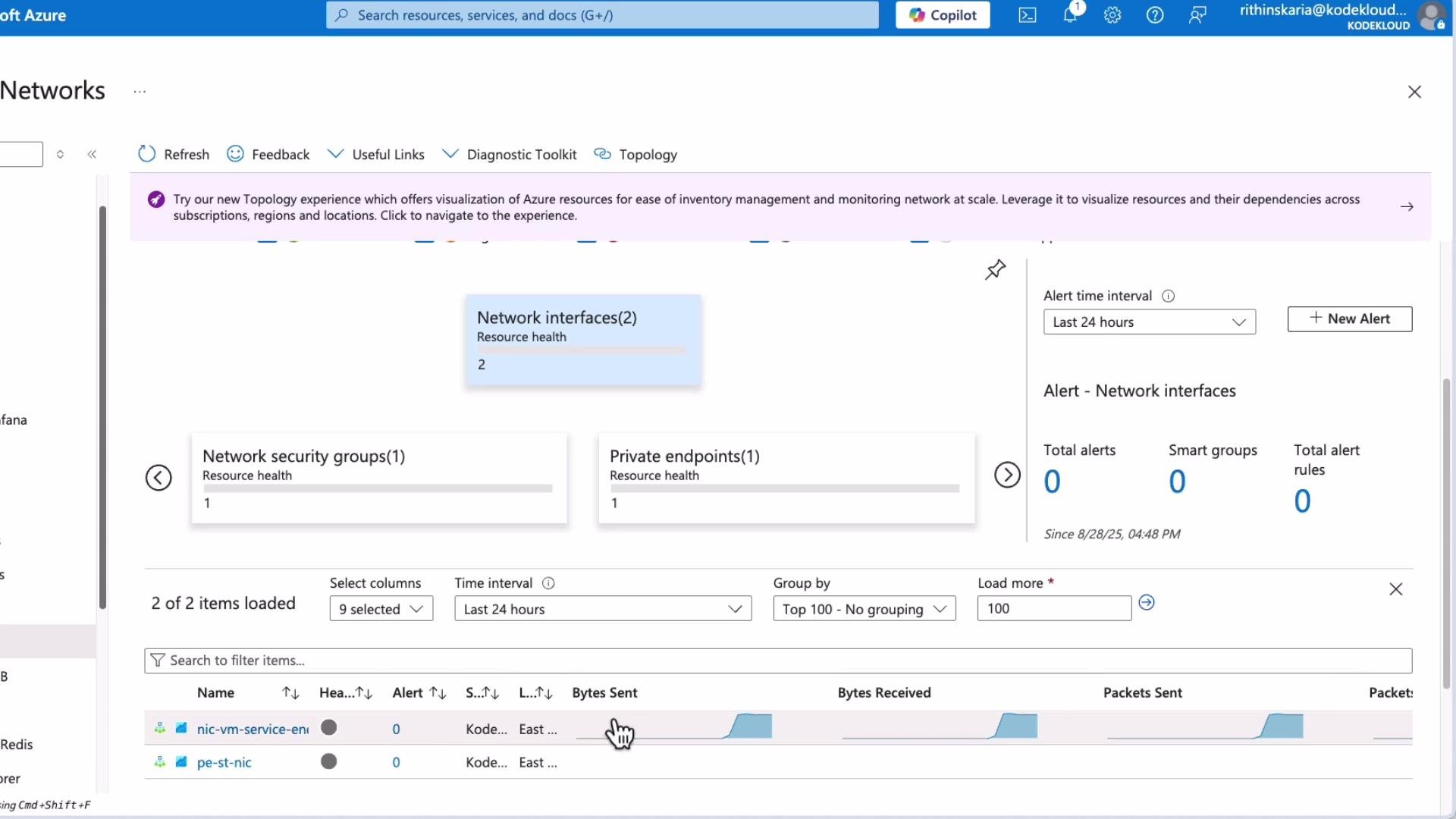Open portal settings gear icon
Screen dimensions: 1456x819
pyautogui.click(x=1112, y=15)
